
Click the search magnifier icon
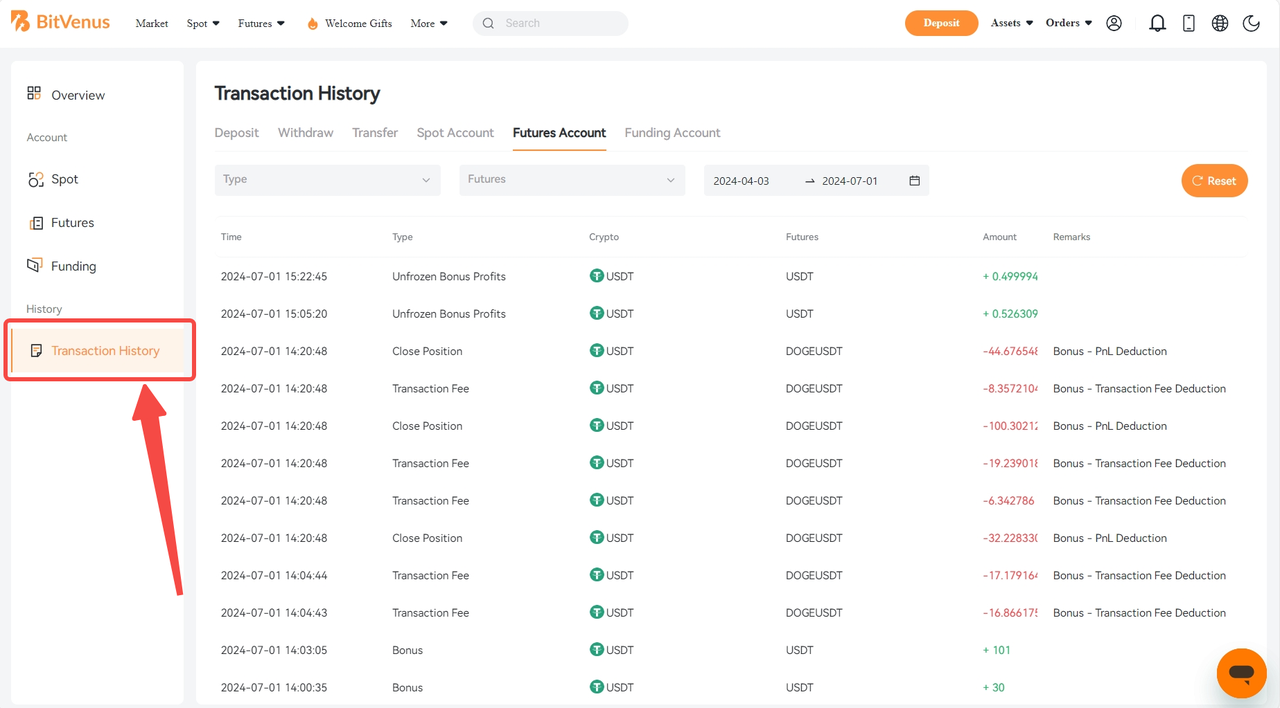[488, 23]
